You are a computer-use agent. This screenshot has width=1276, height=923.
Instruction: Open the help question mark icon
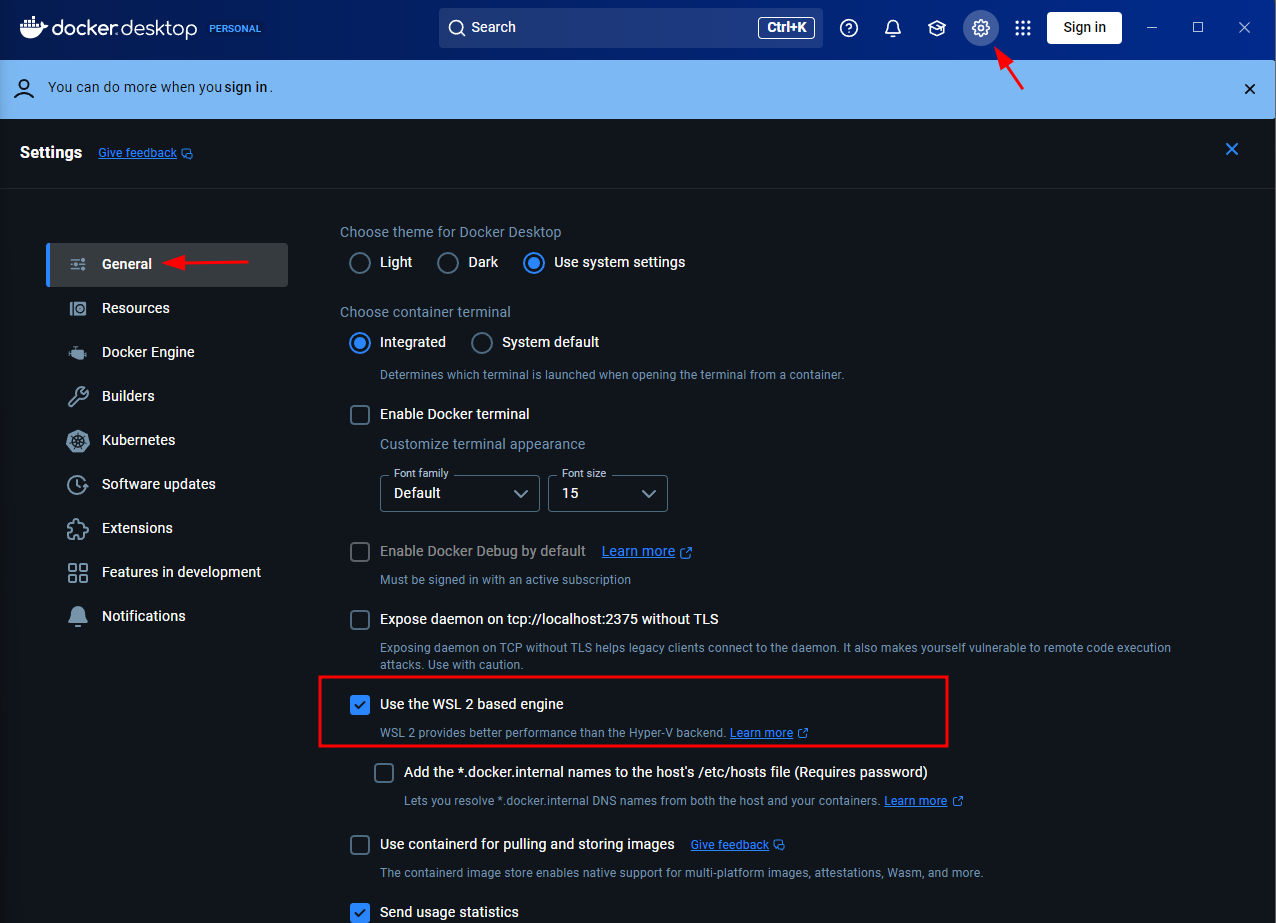pos(849,28)
